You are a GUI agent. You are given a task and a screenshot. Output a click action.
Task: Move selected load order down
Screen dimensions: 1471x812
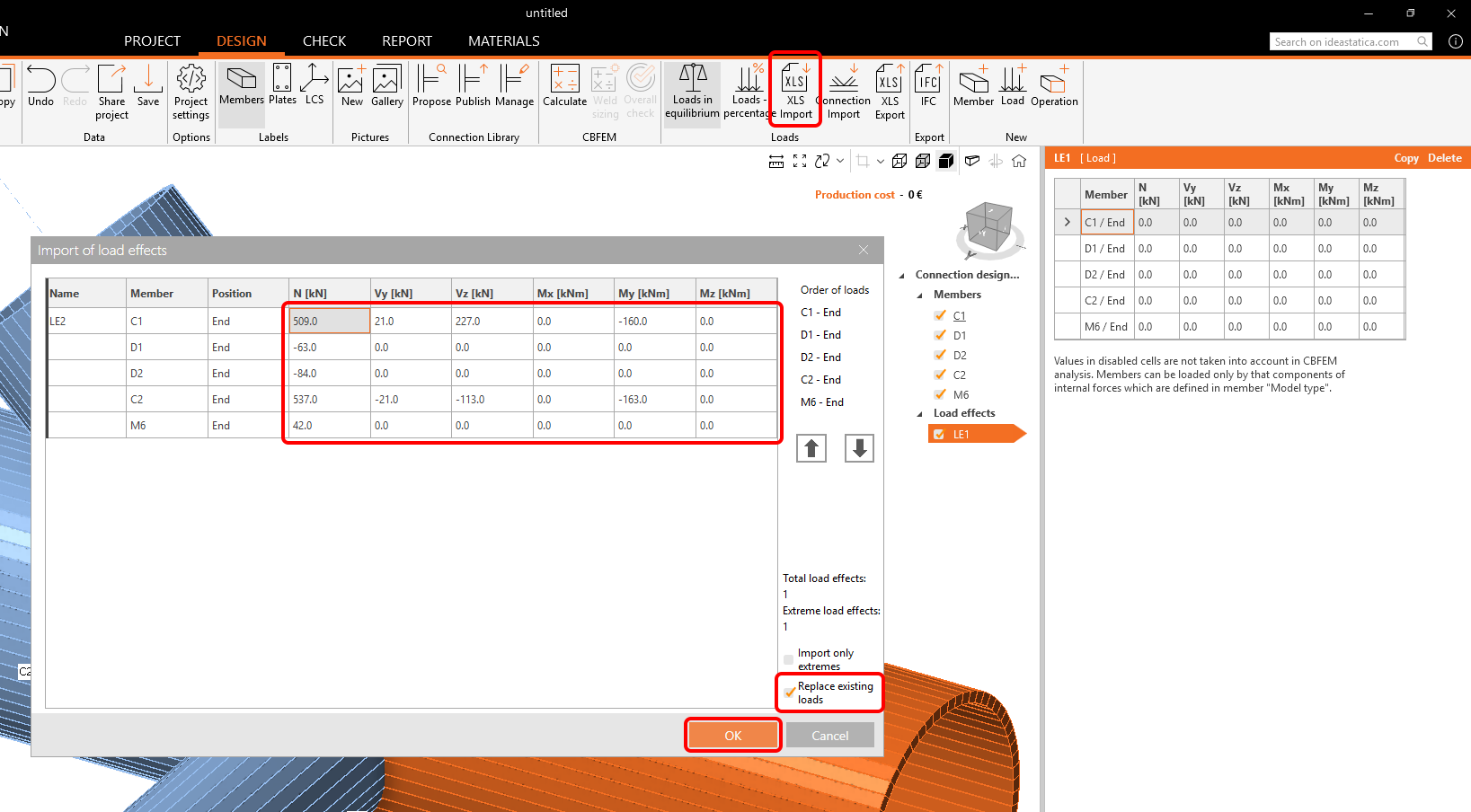pos(859,448)
